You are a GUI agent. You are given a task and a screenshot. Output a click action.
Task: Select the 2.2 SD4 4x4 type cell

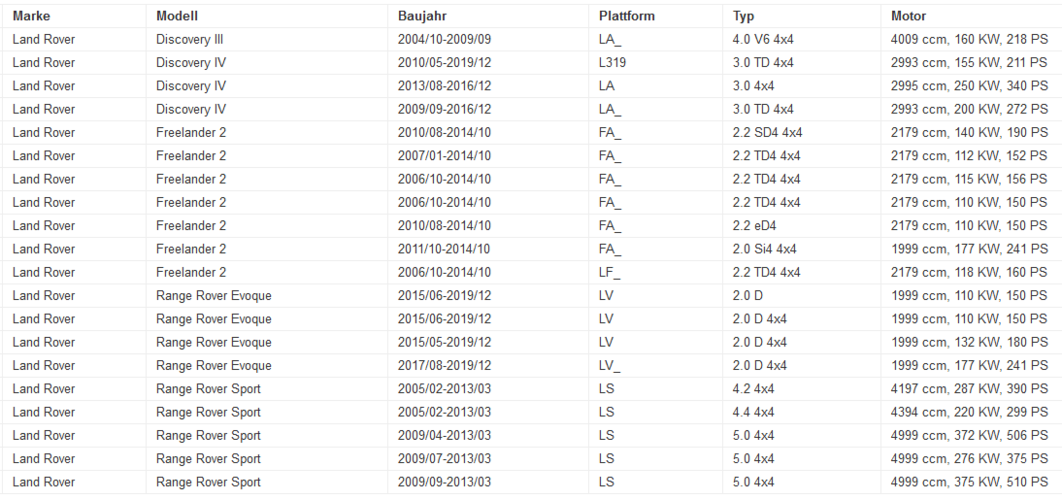[767, 132]
